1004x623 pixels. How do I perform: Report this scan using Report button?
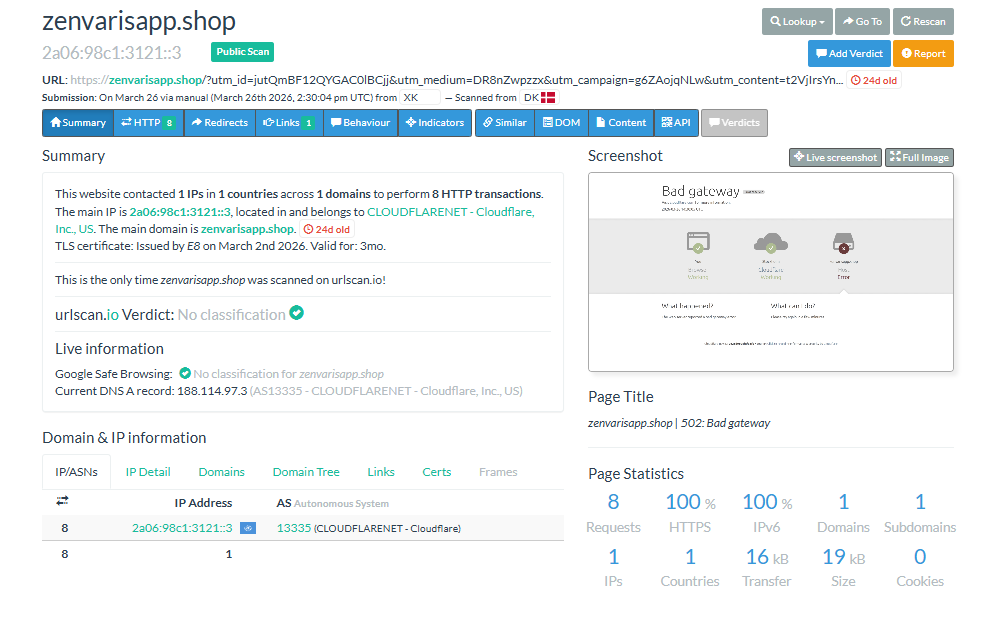923,53
